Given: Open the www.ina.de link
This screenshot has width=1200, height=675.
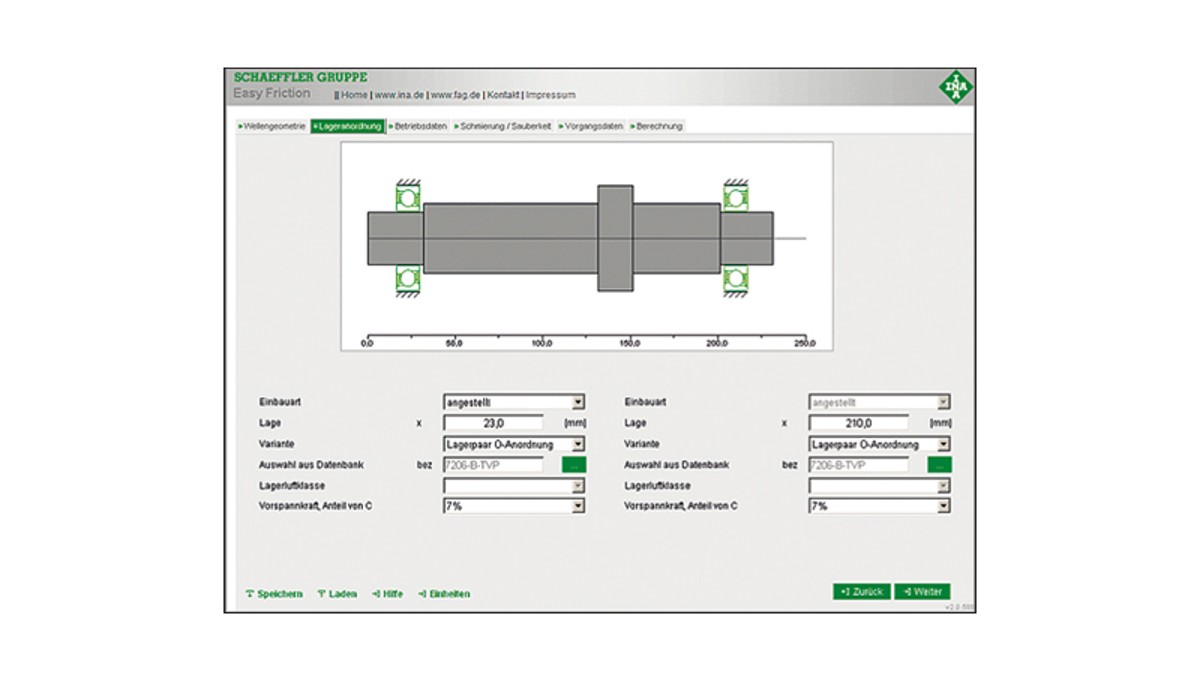Looking at the screenshot, I should point(398,95).
